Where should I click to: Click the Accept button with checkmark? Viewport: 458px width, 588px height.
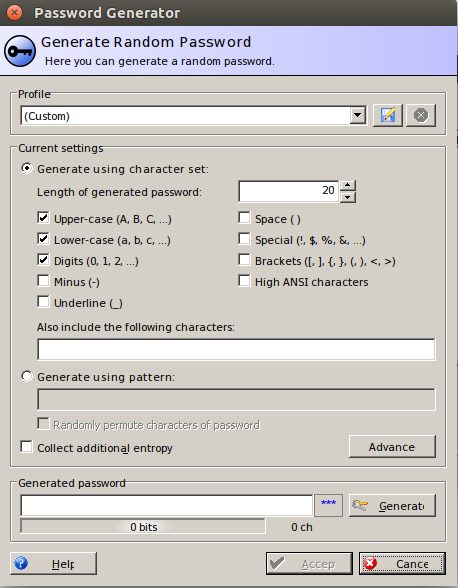pos(309,563)
